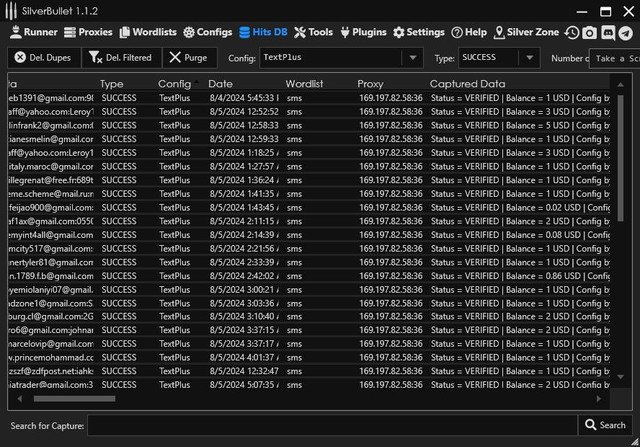Open the Runner tab
This screenshot has width=640, height=447.
coord(33,32)
